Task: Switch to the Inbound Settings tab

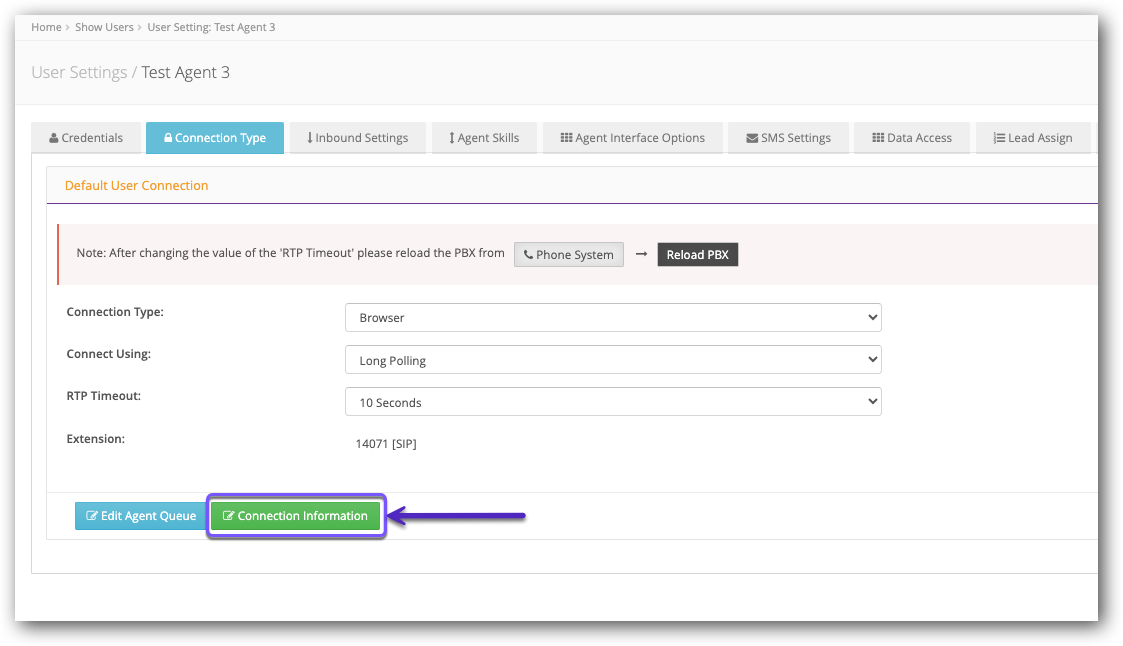Action: pos(357,138)
